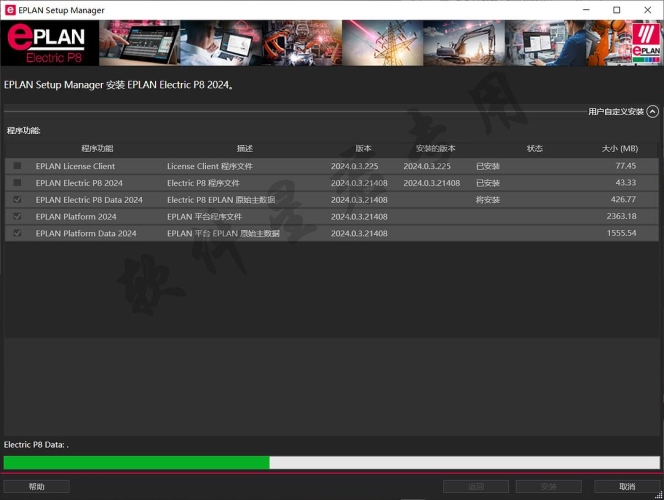Click the 取消 cancel button

[x=627, y=486]
